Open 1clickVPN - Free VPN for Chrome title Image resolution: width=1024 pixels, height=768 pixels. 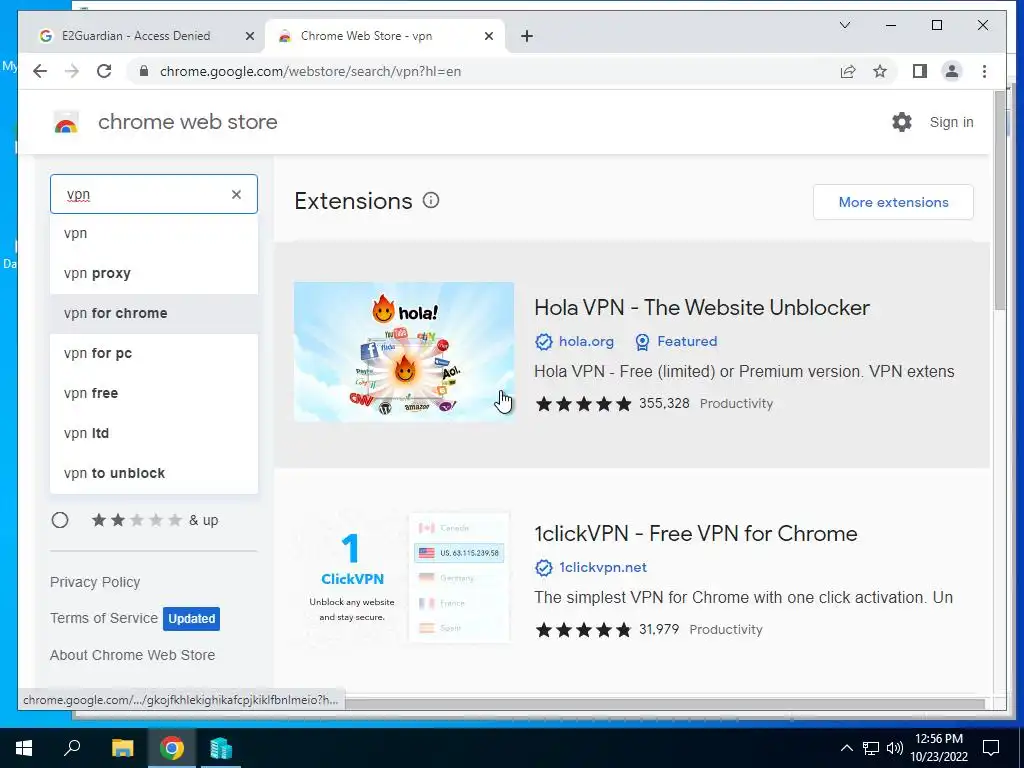[x=696, y=534]
